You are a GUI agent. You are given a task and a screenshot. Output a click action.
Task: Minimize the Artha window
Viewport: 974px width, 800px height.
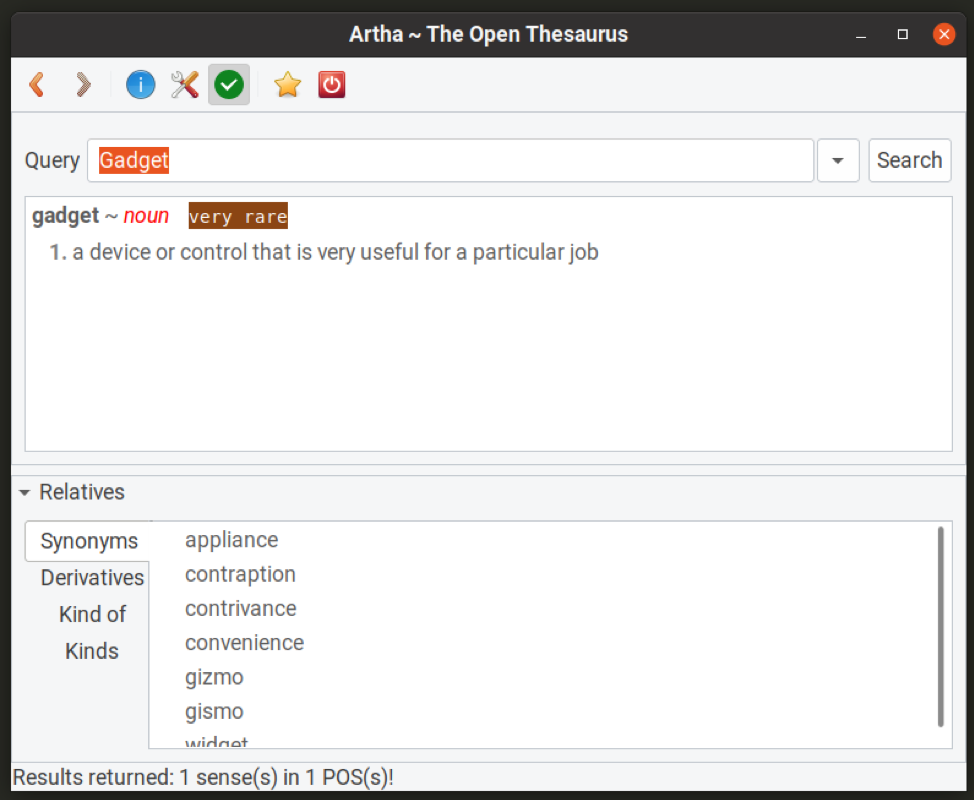point(862,34)
